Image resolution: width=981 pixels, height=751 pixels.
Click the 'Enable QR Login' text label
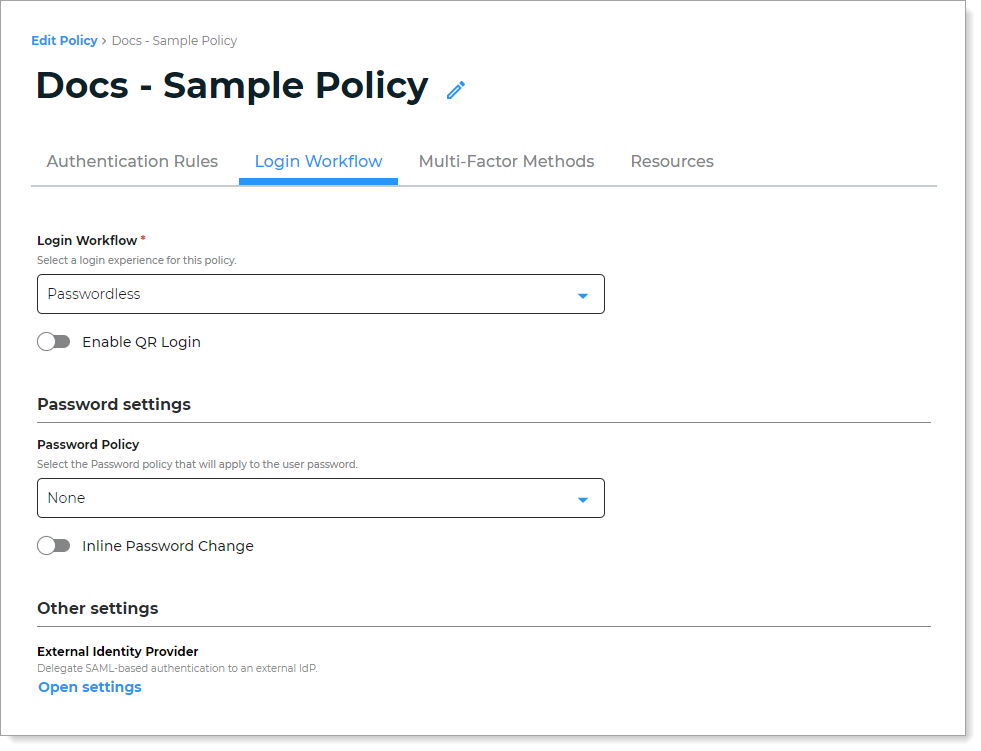141,342
